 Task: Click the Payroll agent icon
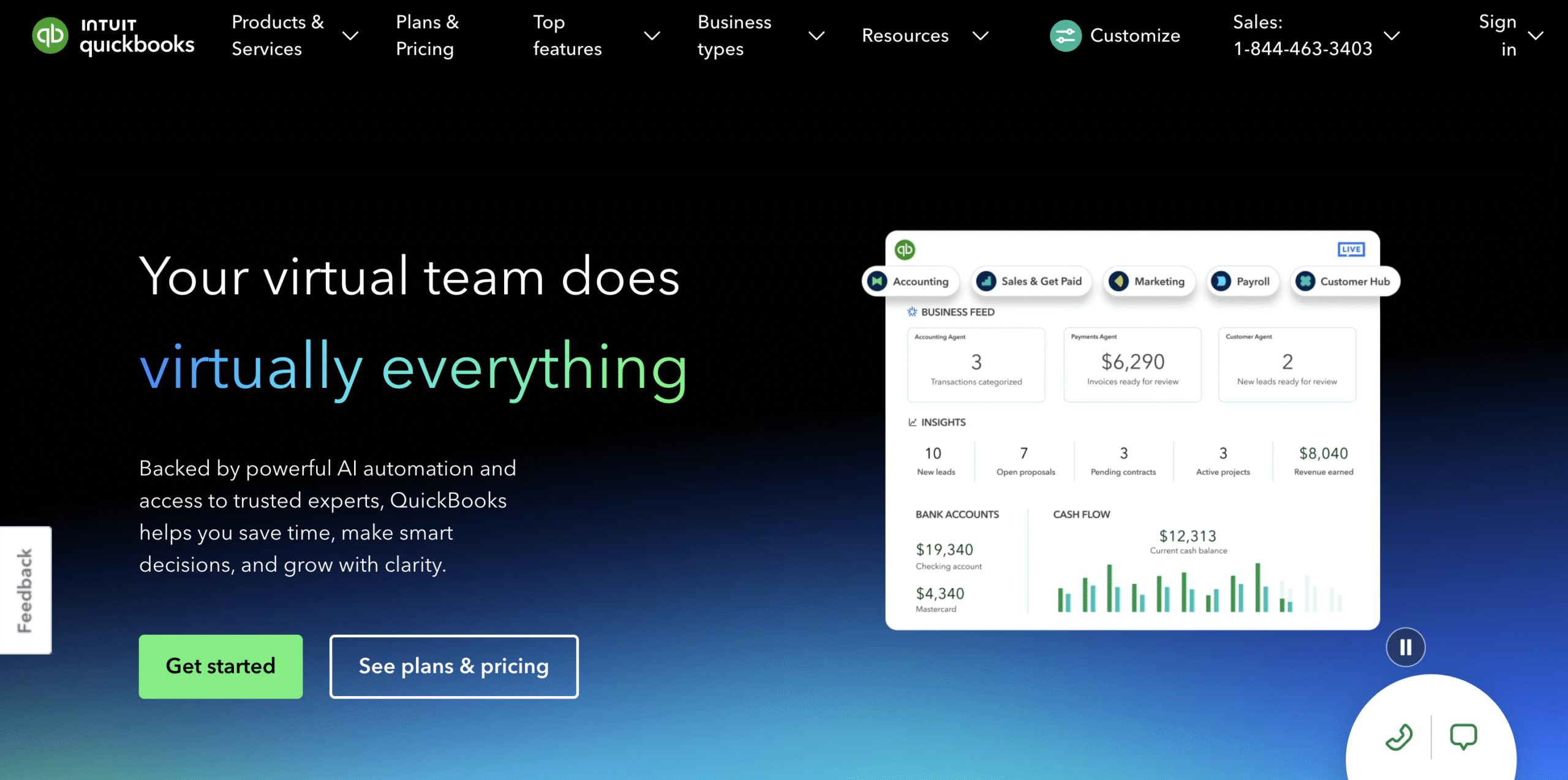click(x=1221, y=281)
